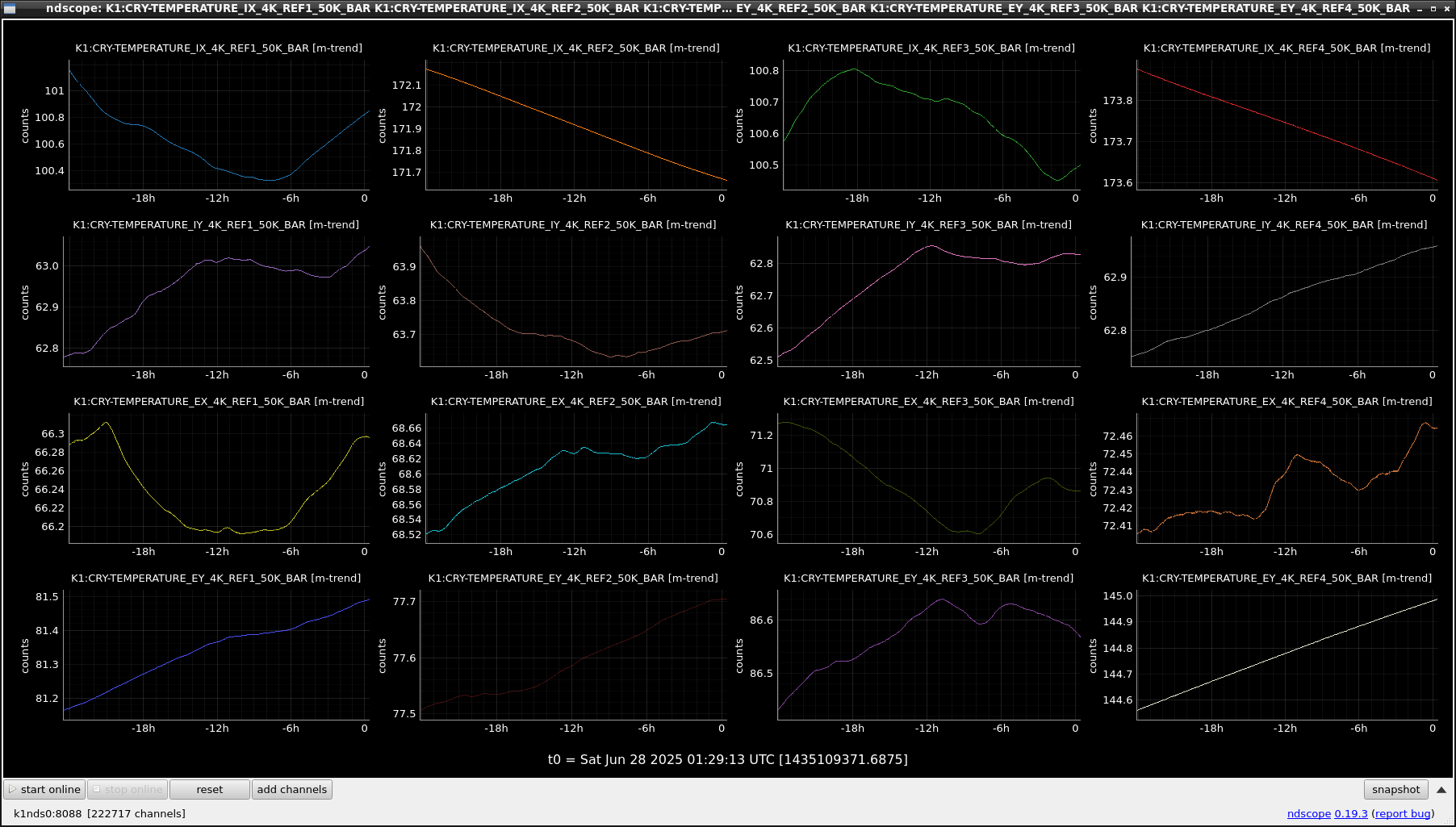Select the EY_4K_REF3_50K_BAR plot title
1456x827 pixels.
929,578
